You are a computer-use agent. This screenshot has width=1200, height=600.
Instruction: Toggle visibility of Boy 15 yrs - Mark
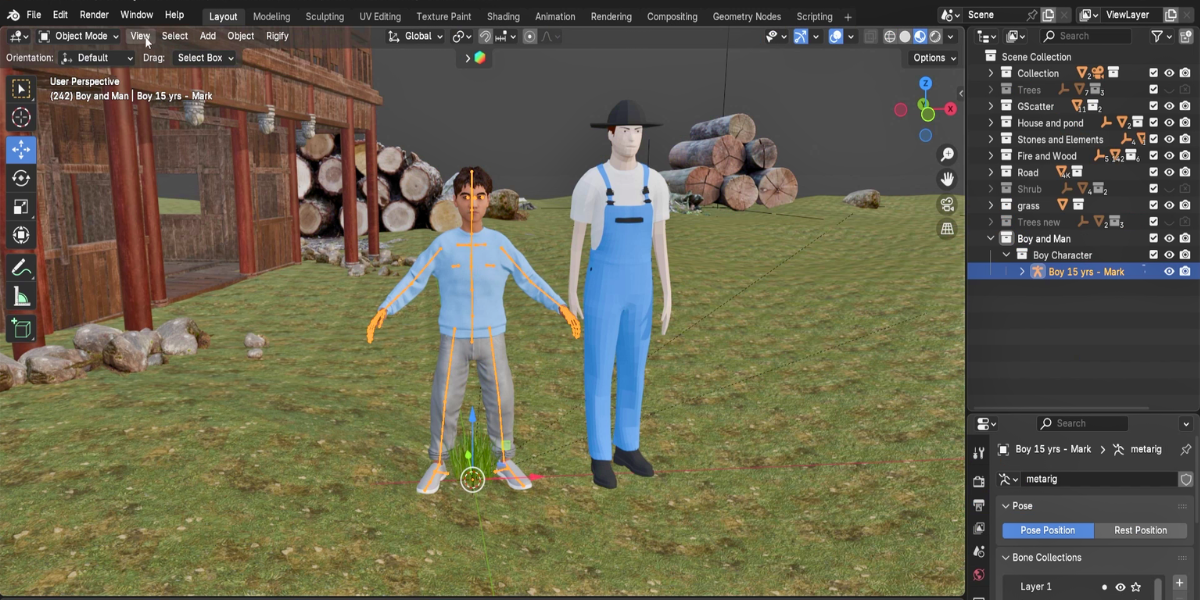[1169, 271]
